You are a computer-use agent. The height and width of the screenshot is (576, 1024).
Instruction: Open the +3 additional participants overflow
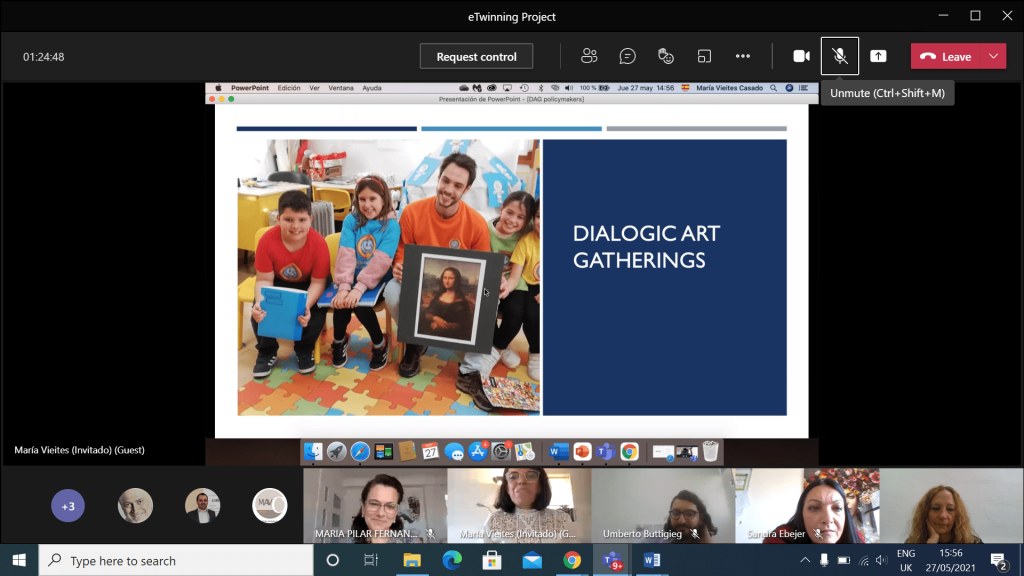coord(68,506)
